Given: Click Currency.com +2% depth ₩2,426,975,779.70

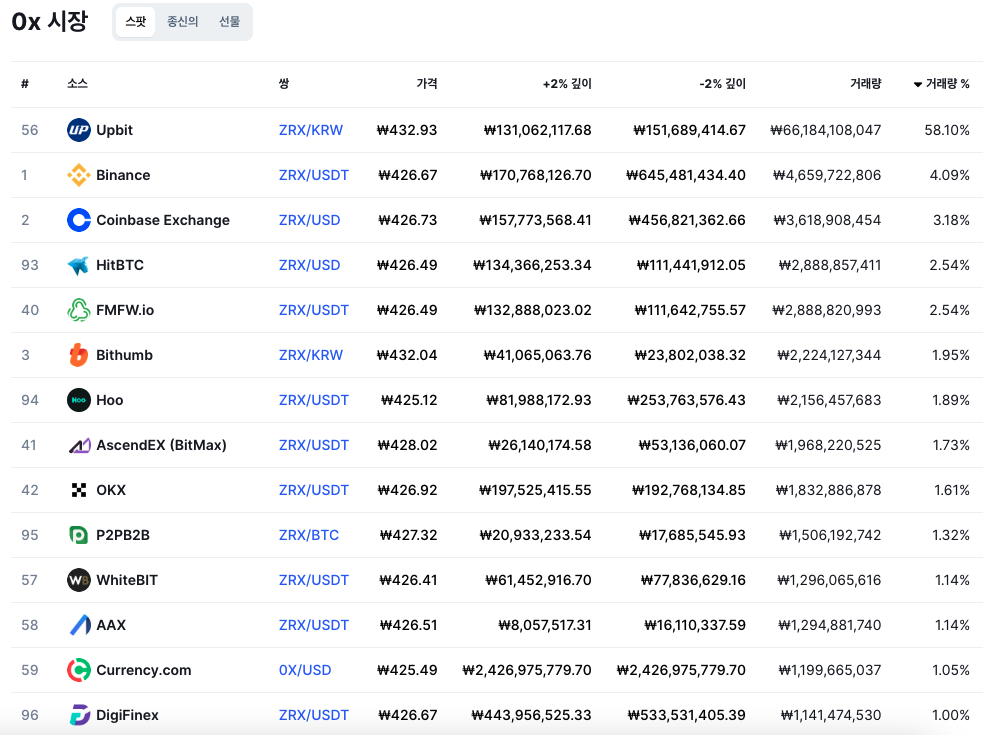Looking at the screenshot, I should (x=527, y=670).
